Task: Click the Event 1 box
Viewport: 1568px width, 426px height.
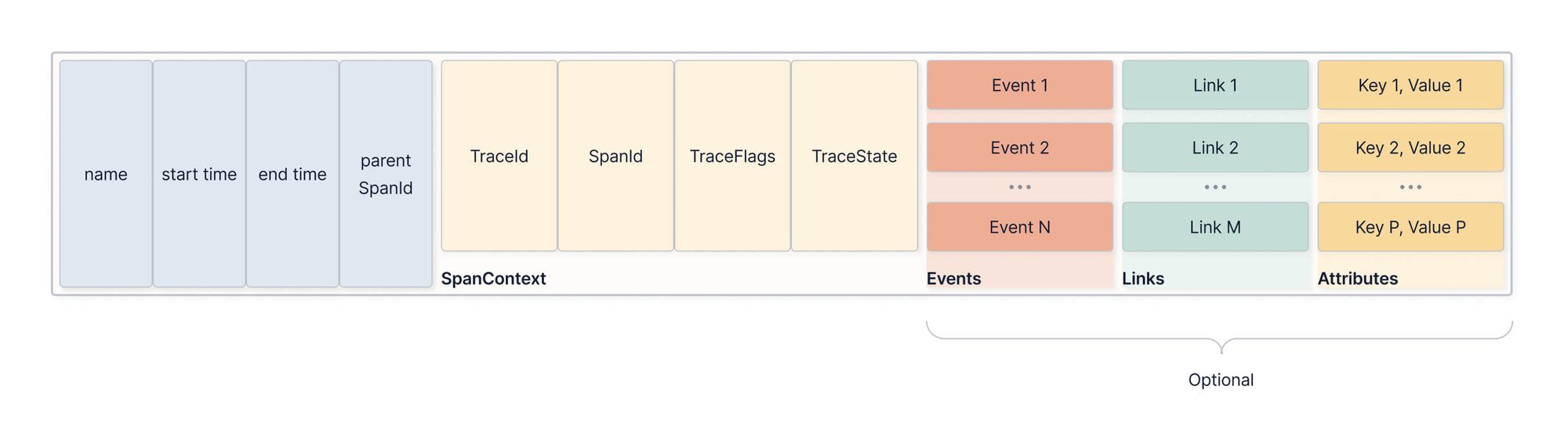Action: (1019, 85)
